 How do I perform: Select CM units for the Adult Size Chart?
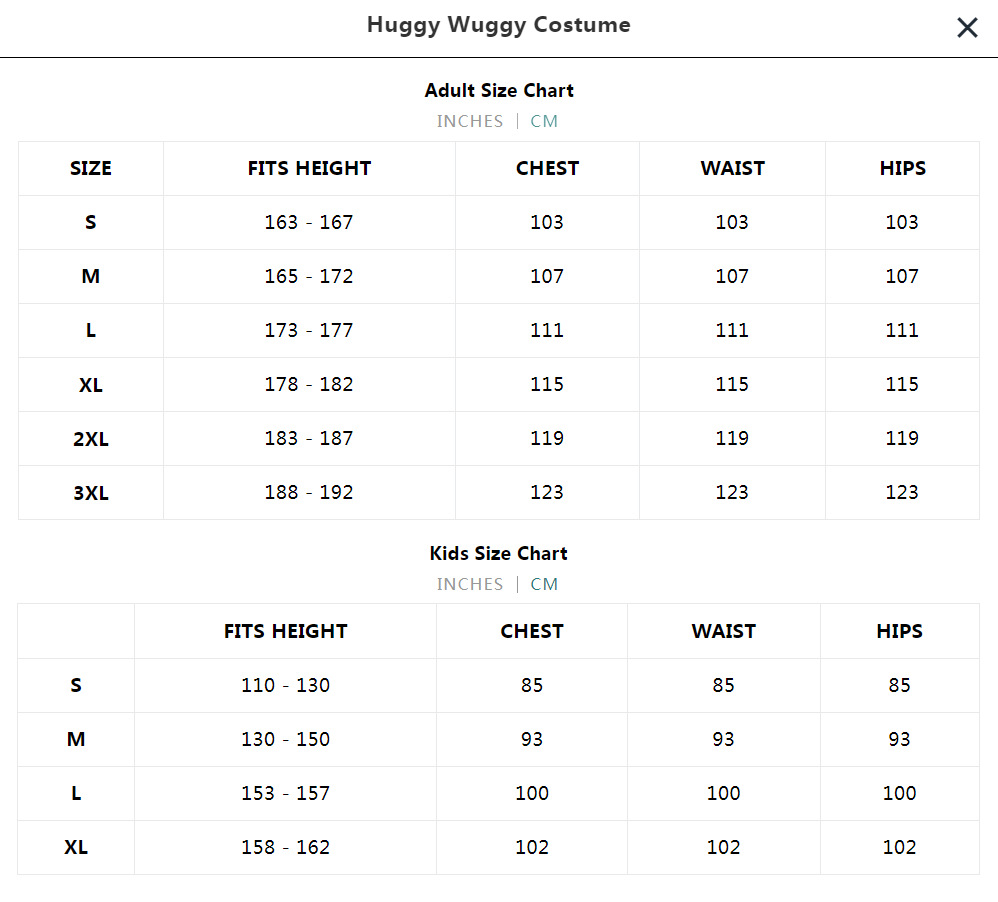[544, 121]
